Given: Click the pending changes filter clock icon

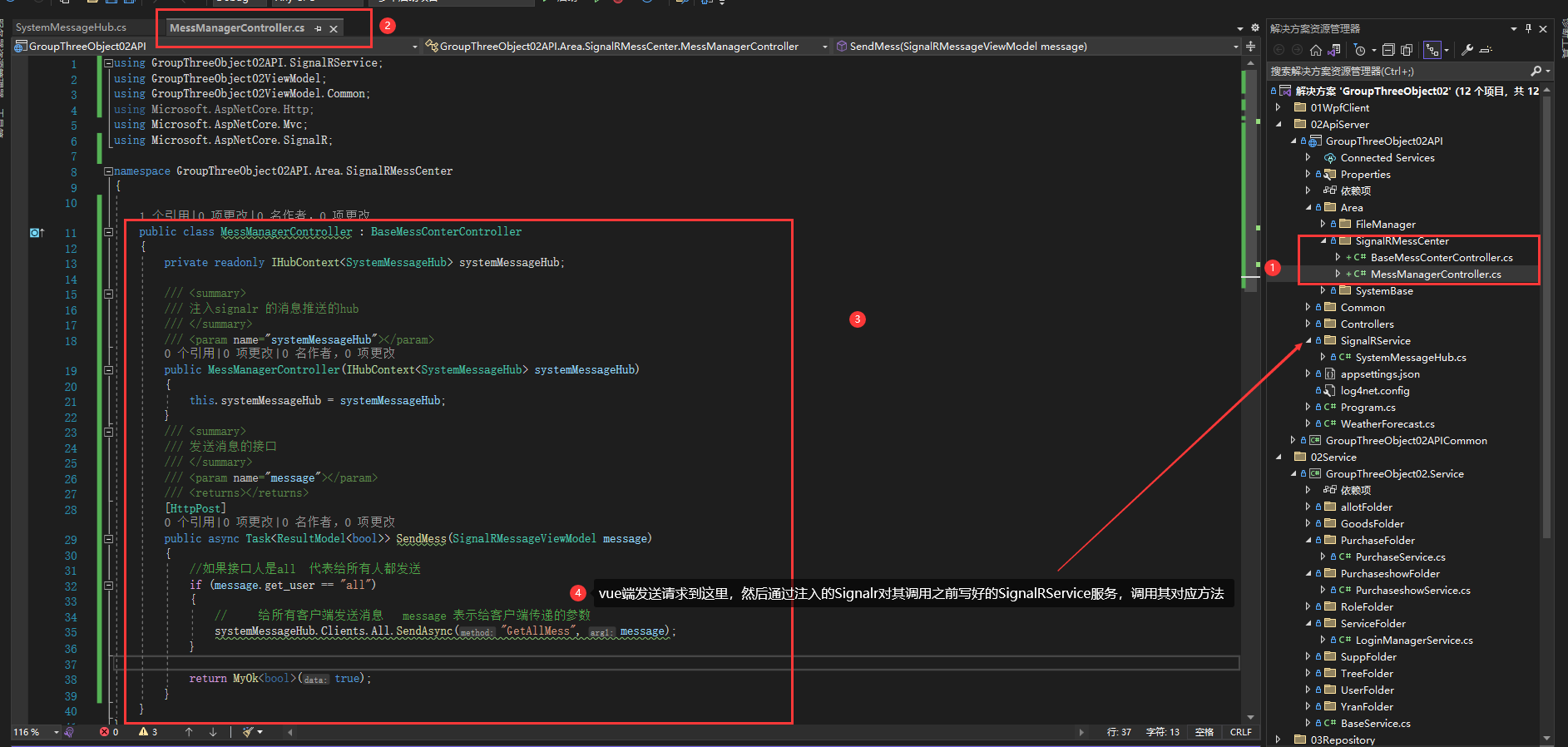Looking at the screenshot, I should pyautogui.click(x=1359, y=50).
